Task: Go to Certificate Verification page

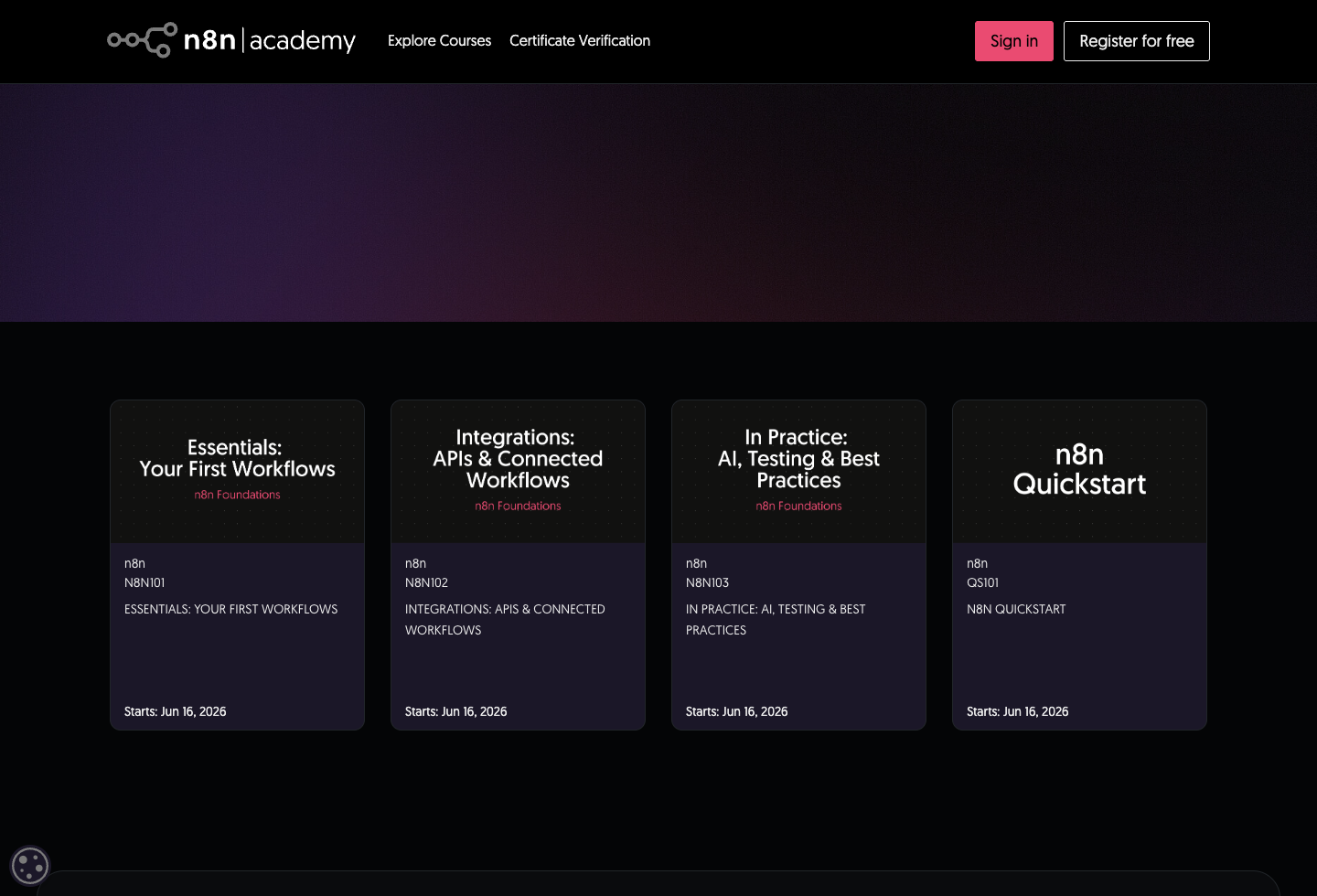Action: [580, 40]
